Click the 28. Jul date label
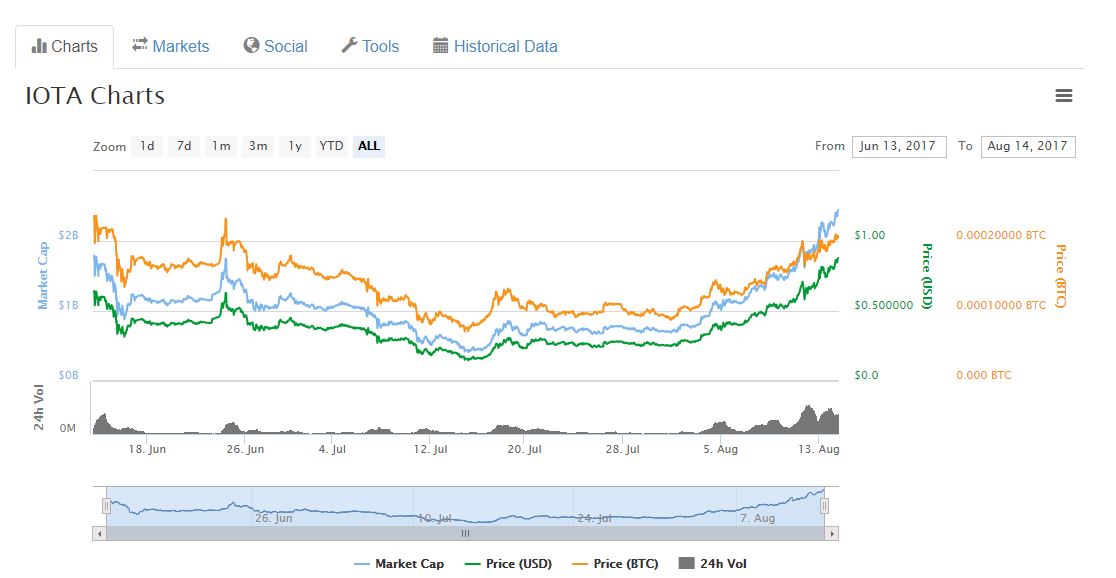 (x=622, y=449)
